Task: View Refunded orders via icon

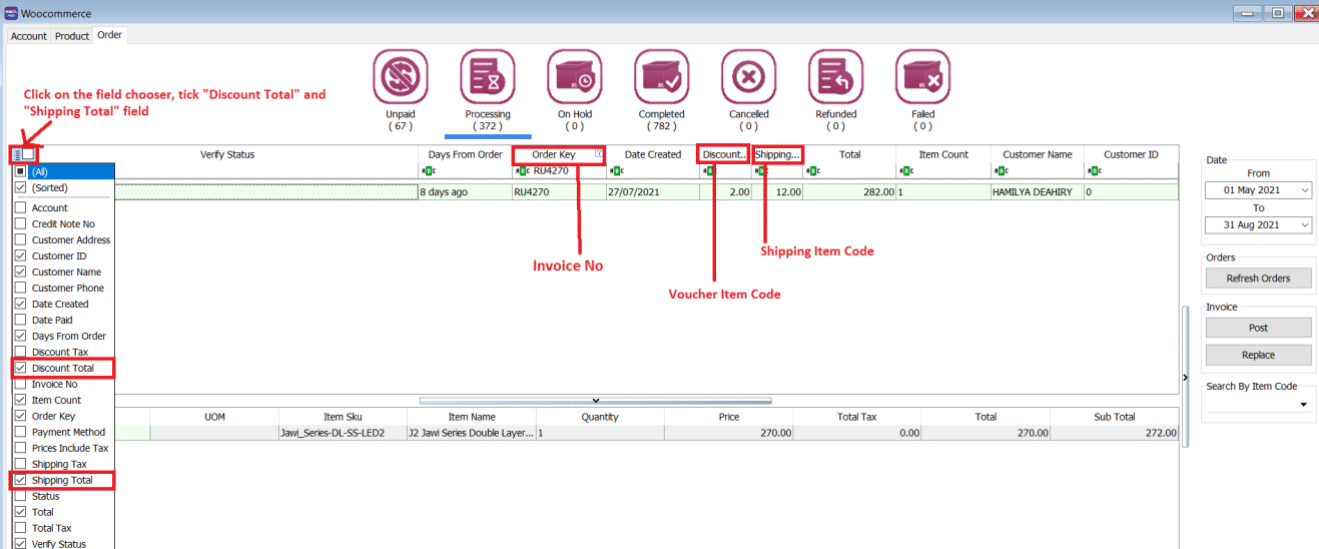Action: click(x=836, y=77)
